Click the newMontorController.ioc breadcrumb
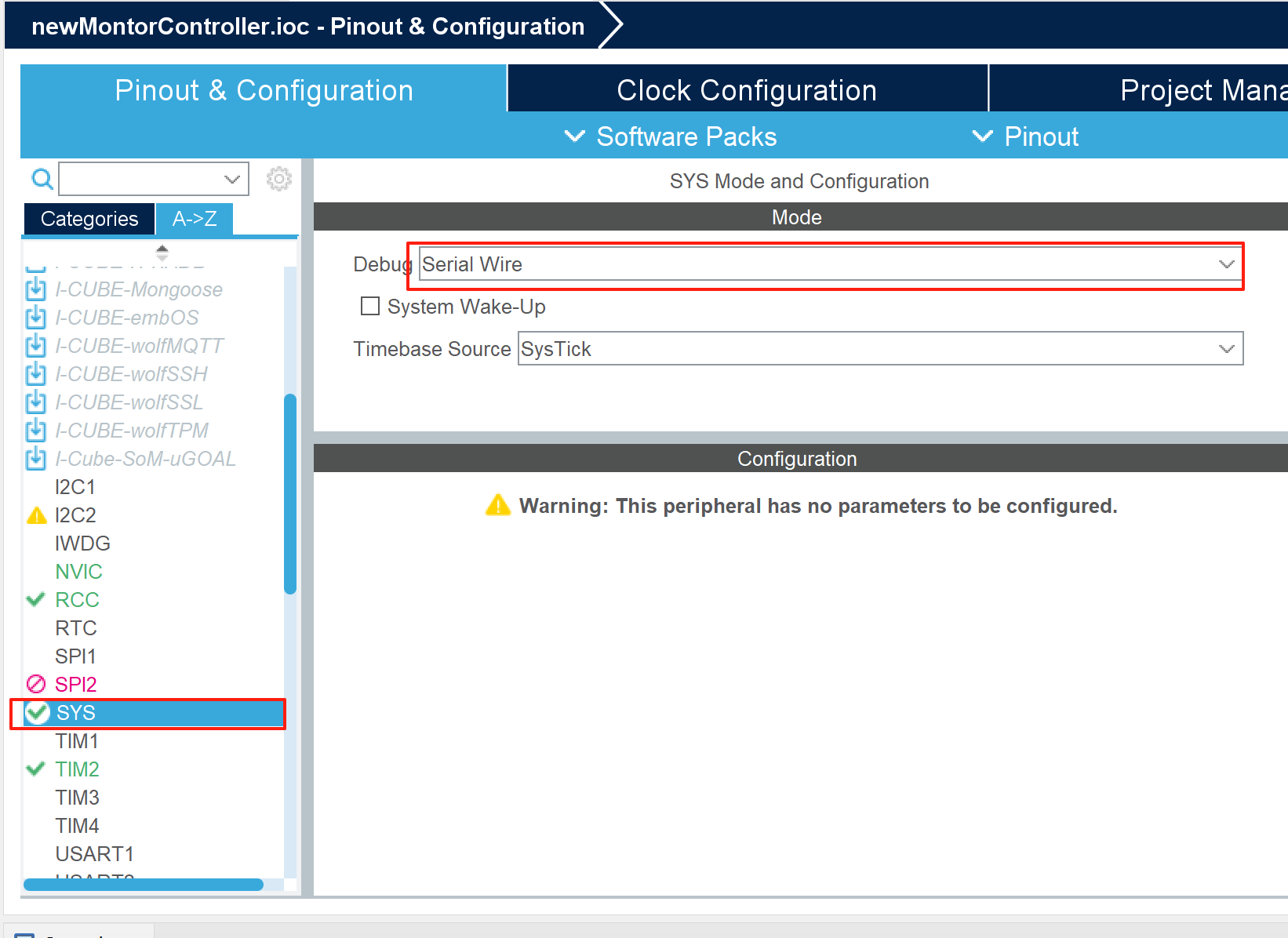The image size is (1288, 938). pos(308,26)
